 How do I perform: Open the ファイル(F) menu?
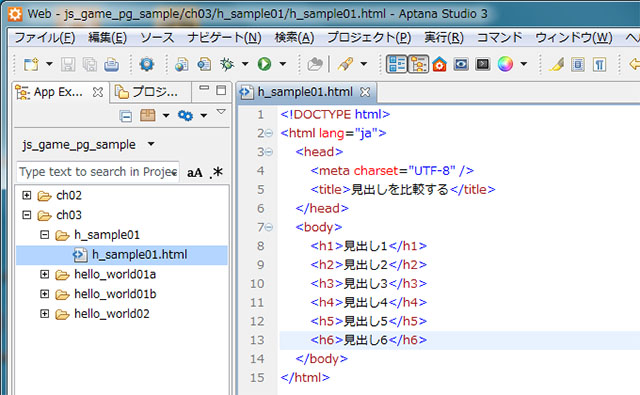pos(44,38)
